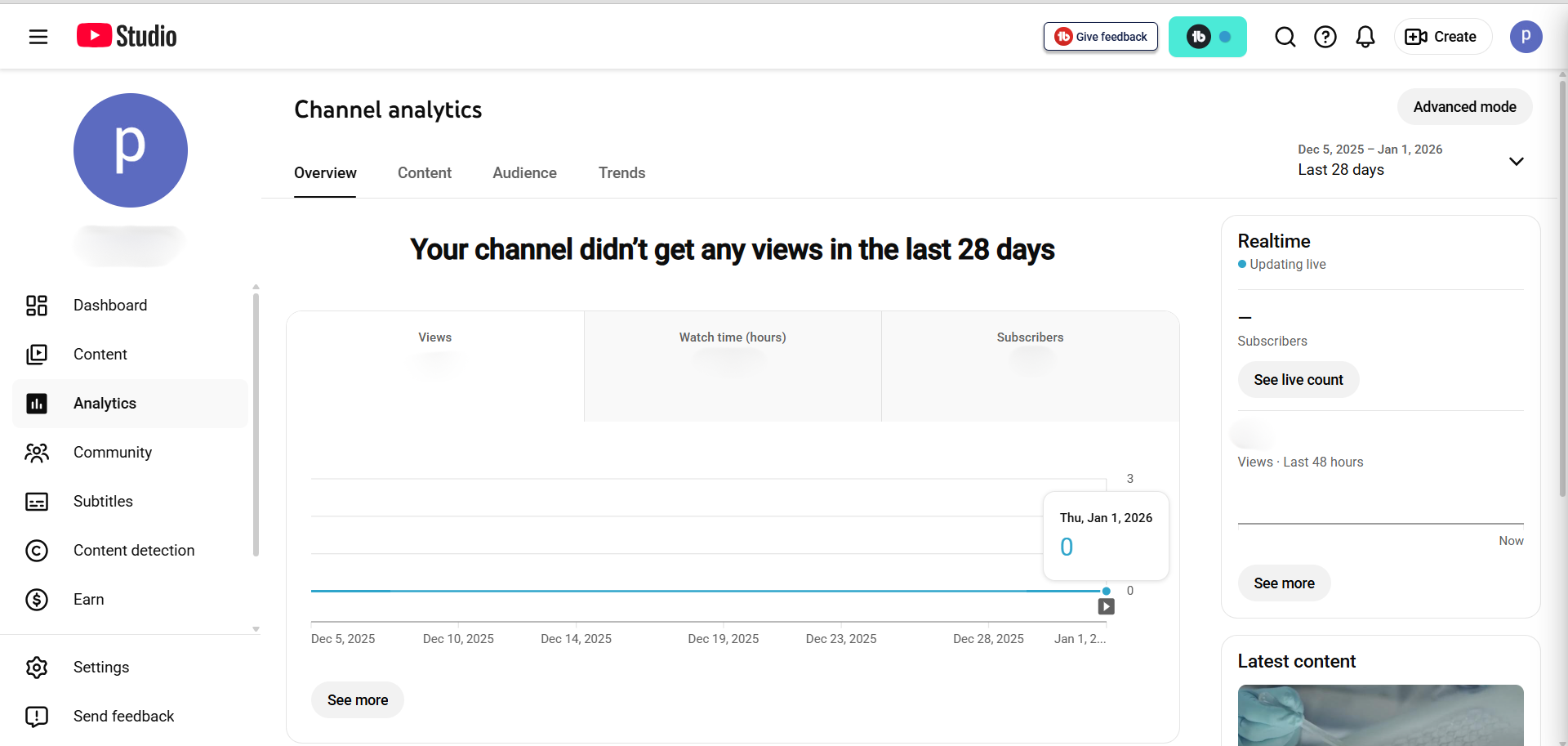Screen dimensions: 1568x746
Task: Expand the Last 28 days date dropdown
Action: [1410, 160]
